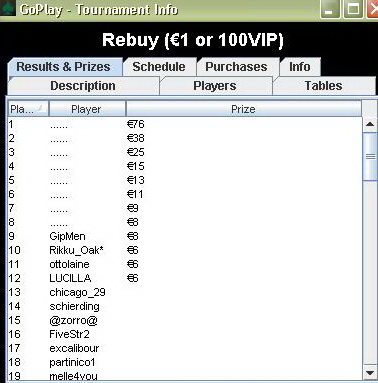Open the Description tab

tap(83, 86)
